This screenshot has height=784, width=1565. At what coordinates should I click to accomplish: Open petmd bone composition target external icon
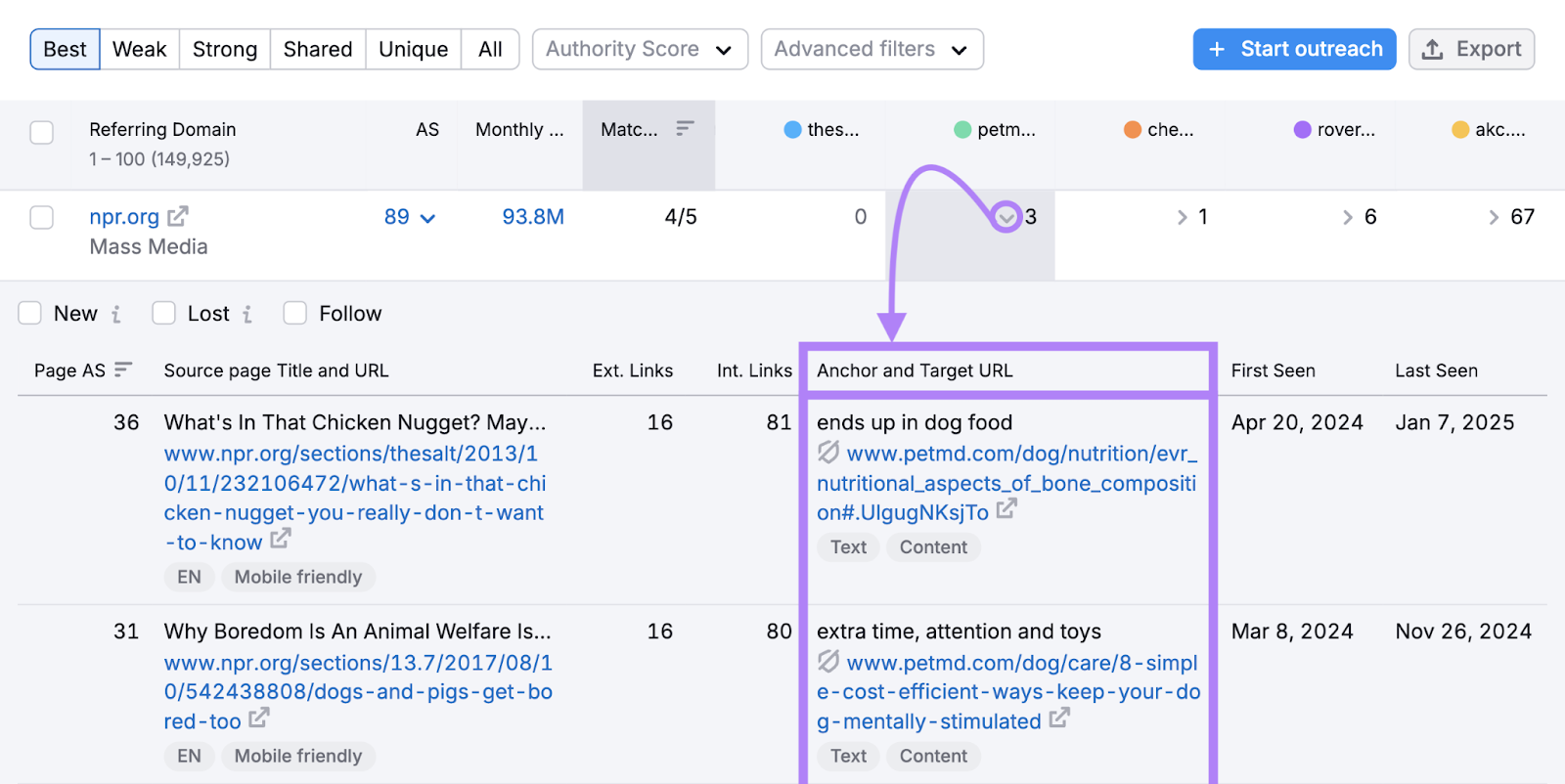coord(1006,509)
